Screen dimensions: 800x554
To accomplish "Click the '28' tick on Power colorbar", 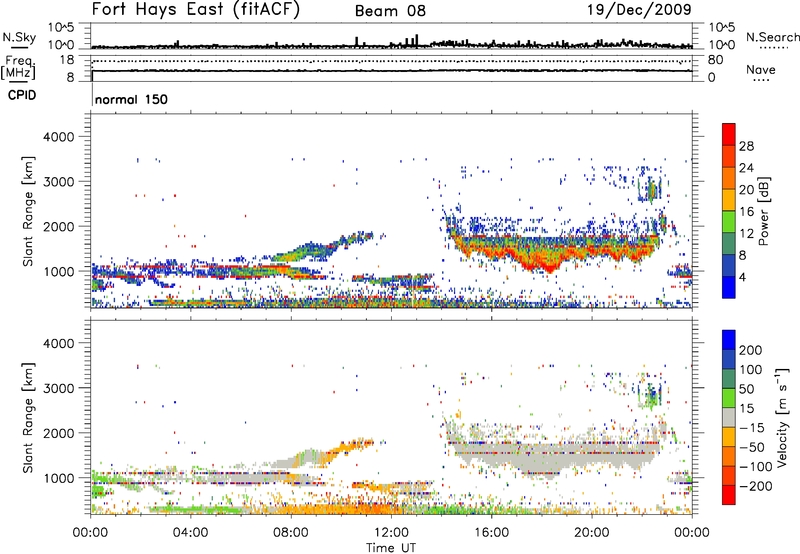I will pyautogui.click(x=746, y=146).
